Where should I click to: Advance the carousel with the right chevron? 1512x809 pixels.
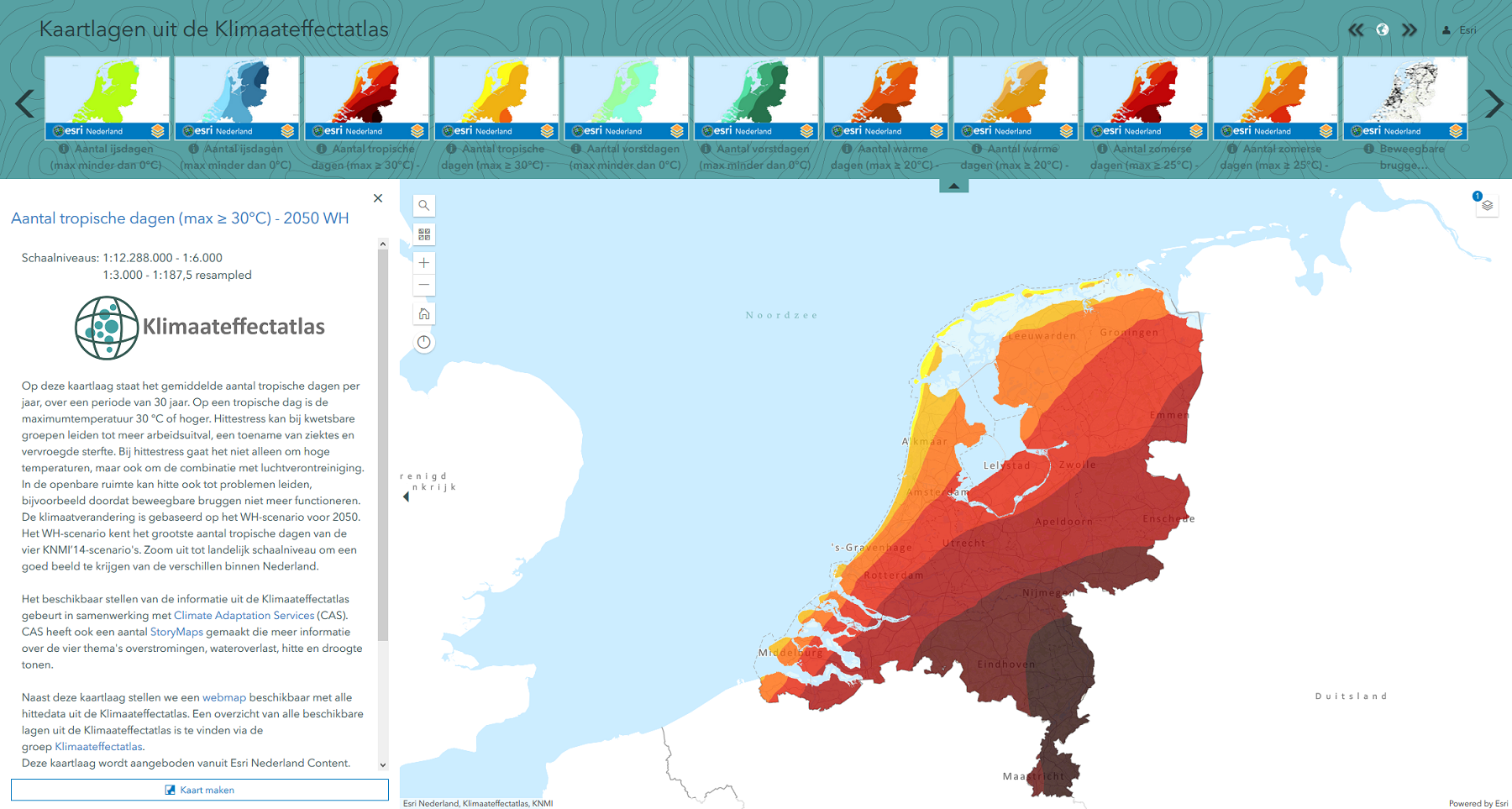1493,103
